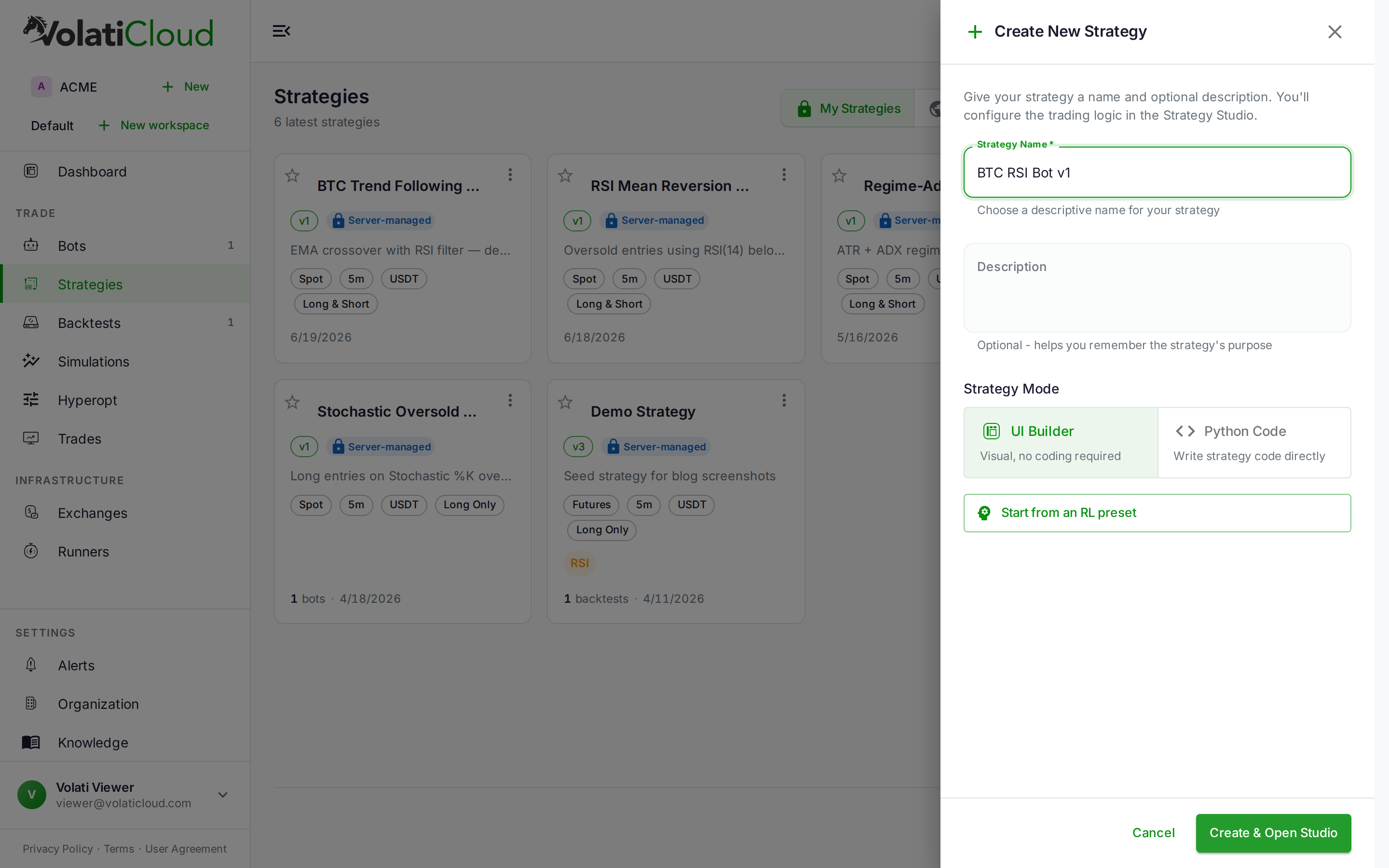Click the Server-managed badge on RSI Mean Reversion
This screenshot has height=868, width=1389.
[x=654, y=220]
